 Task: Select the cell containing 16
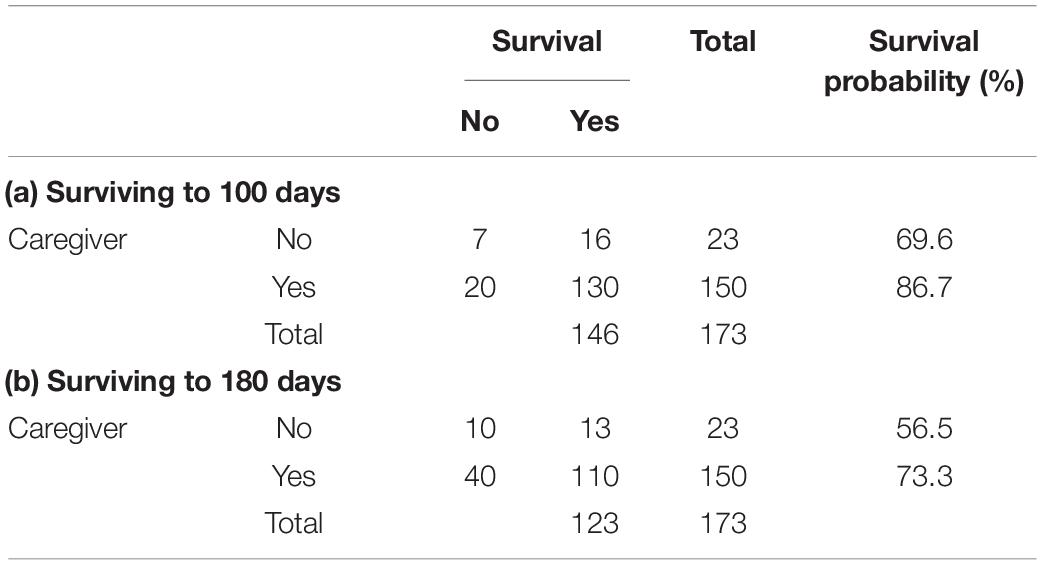pos(595,239)
